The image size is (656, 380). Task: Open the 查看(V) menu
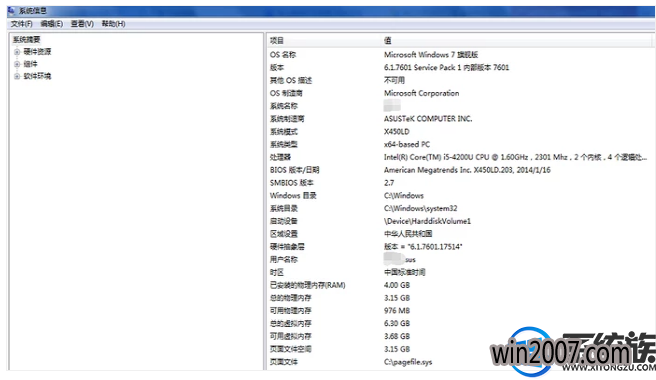click(82, 24)
